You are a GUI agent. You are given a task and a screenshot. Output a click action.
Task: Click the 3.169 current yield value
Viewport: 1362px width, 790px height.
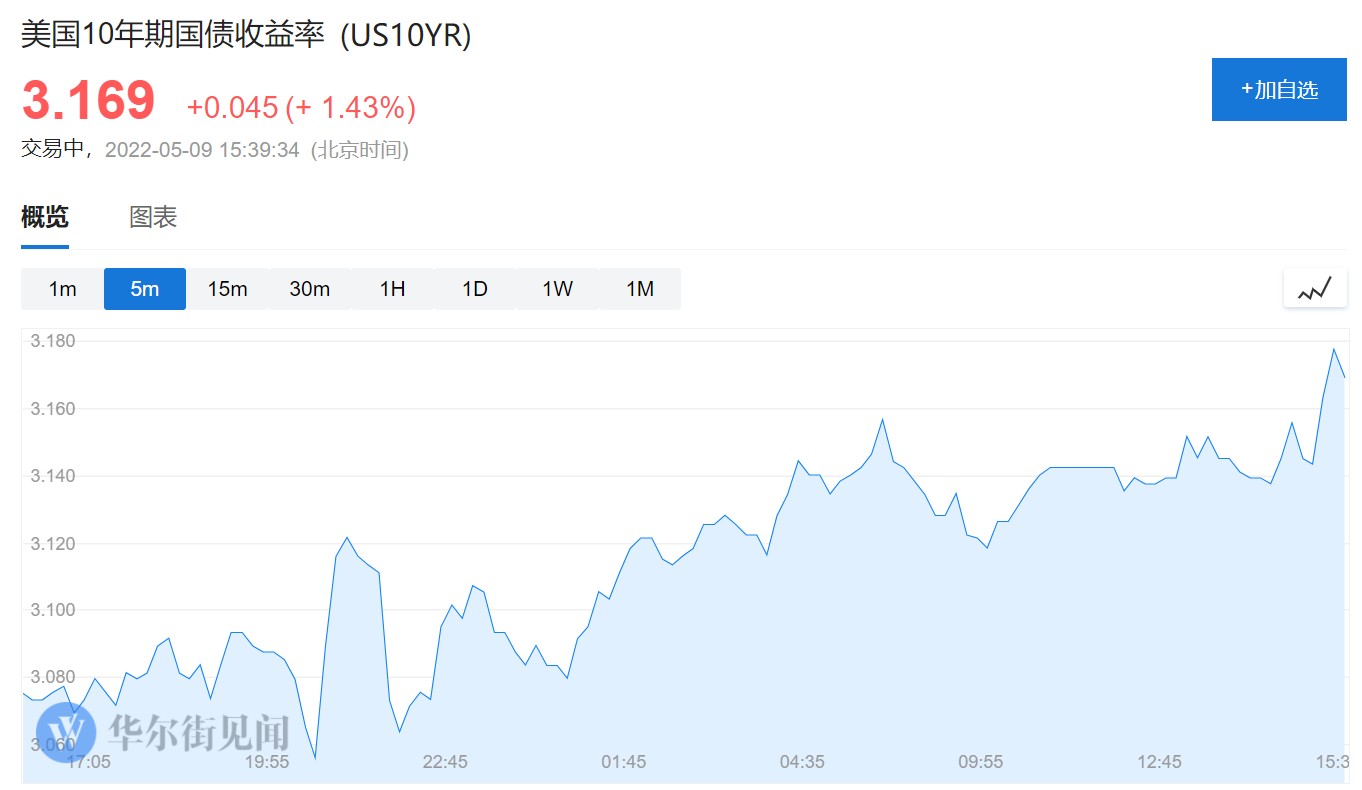(89, 101)
